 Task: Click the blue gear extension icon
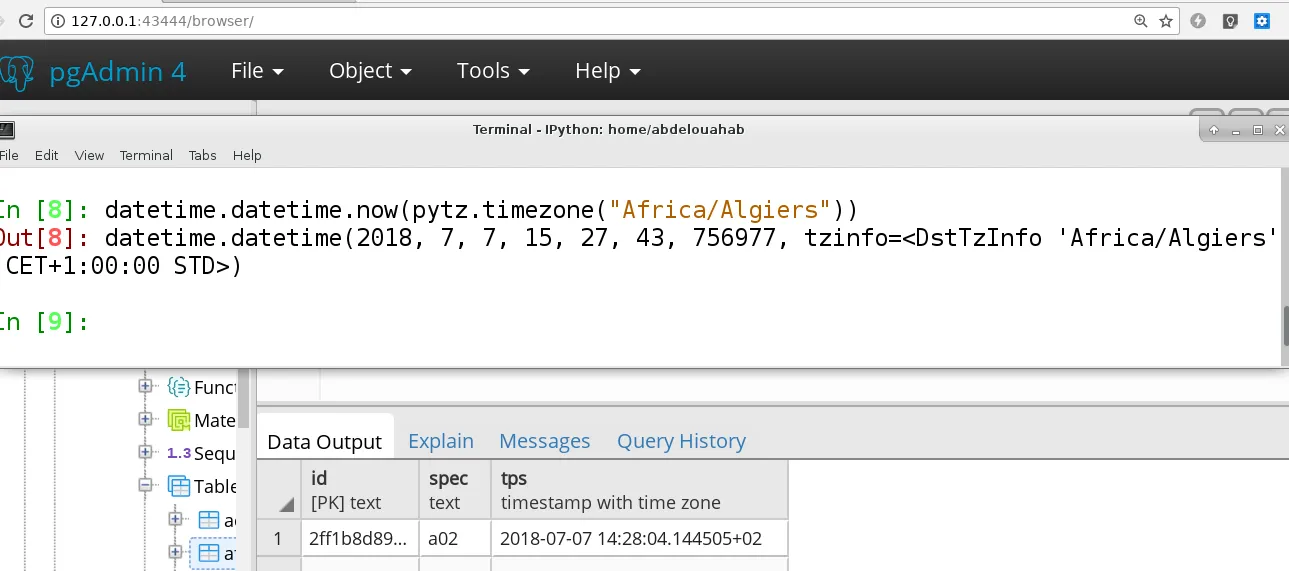(x=1262, y=21)
